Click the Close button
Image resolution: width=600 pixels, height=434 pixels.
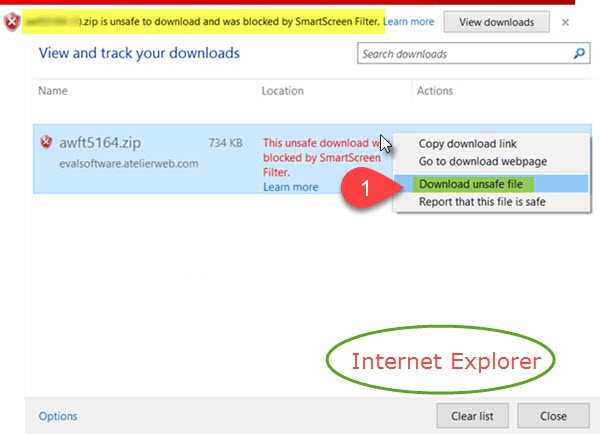tap(553, 416)
